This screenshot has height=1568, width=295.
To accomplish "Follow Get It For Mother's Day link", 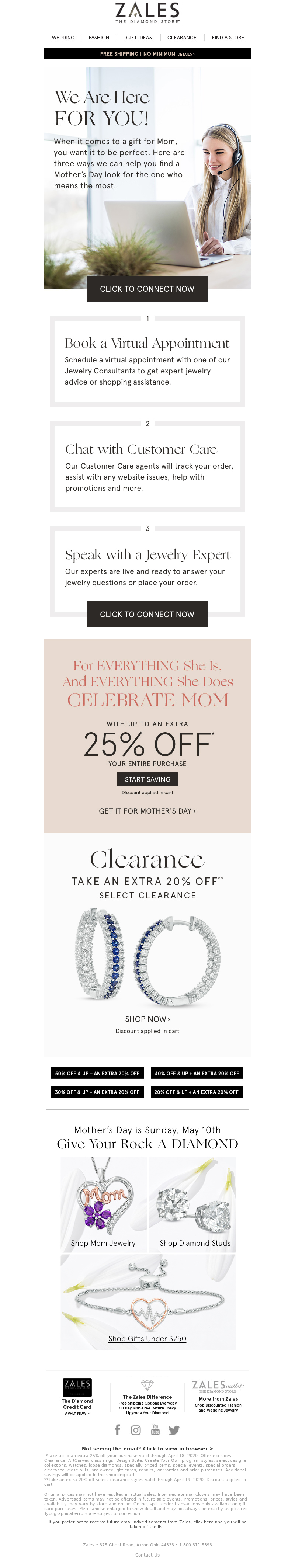I will (147, 811).
